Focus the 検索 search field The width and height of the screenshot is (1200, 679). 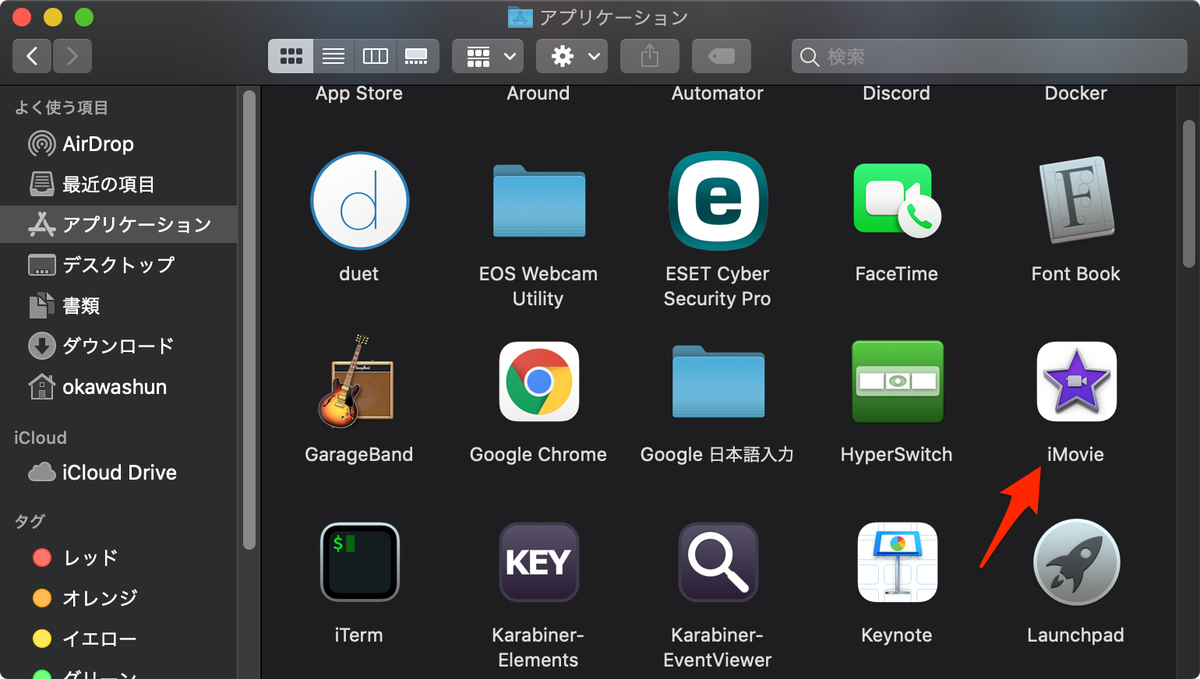click(990, 56)
